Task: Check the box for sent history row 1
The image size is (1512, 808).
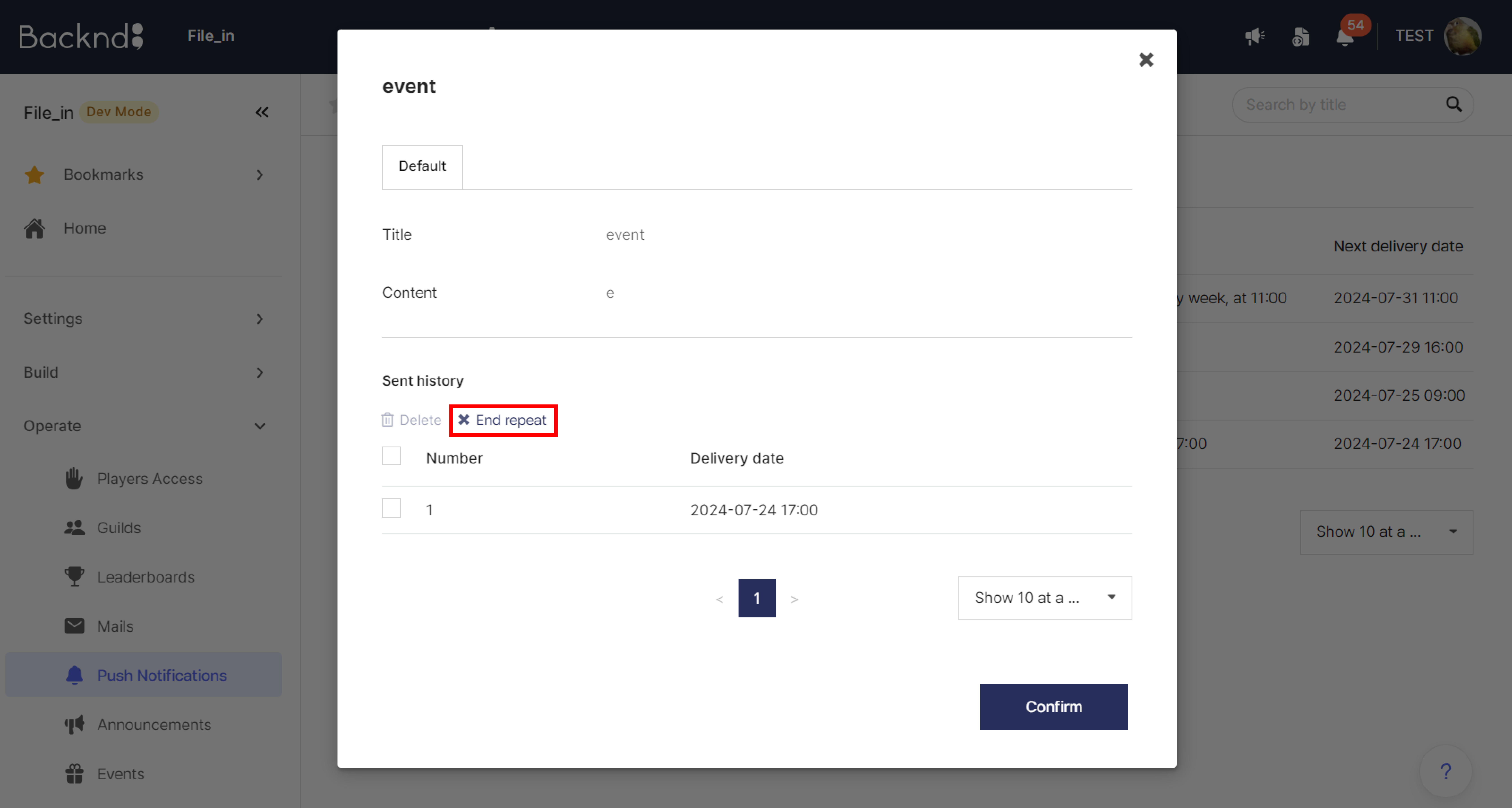Action: coord(391,508)
